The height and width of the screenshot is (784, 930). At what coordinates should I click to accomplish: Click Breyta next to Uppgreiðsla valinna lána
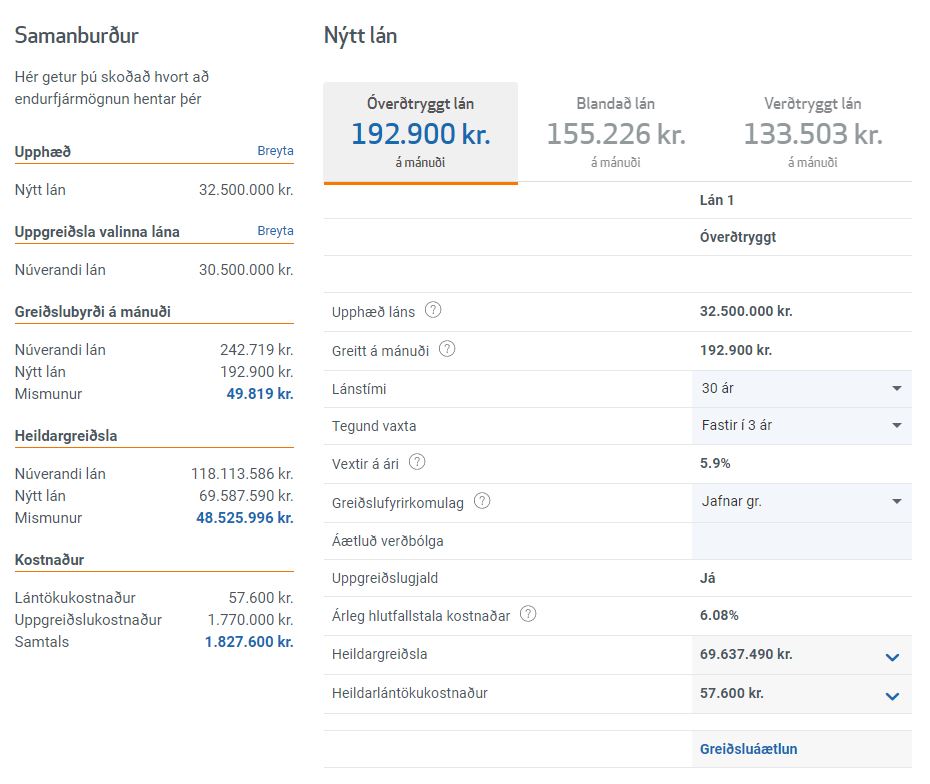click(x=275, y=231)
